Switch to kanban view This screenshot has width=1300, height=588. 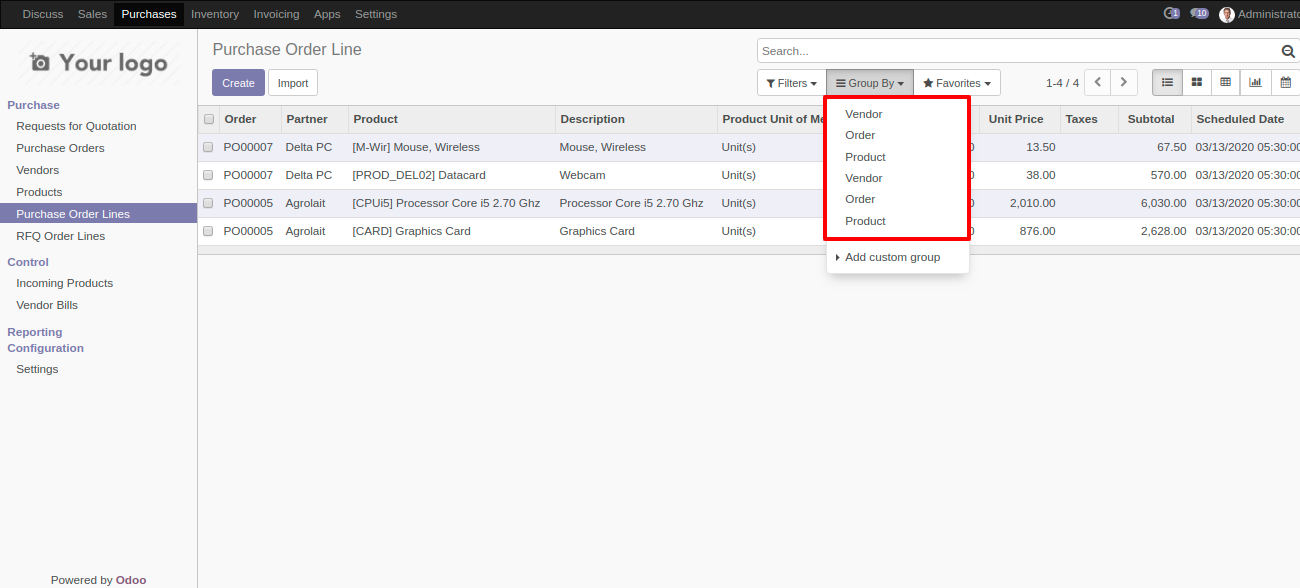[1196, 83]
